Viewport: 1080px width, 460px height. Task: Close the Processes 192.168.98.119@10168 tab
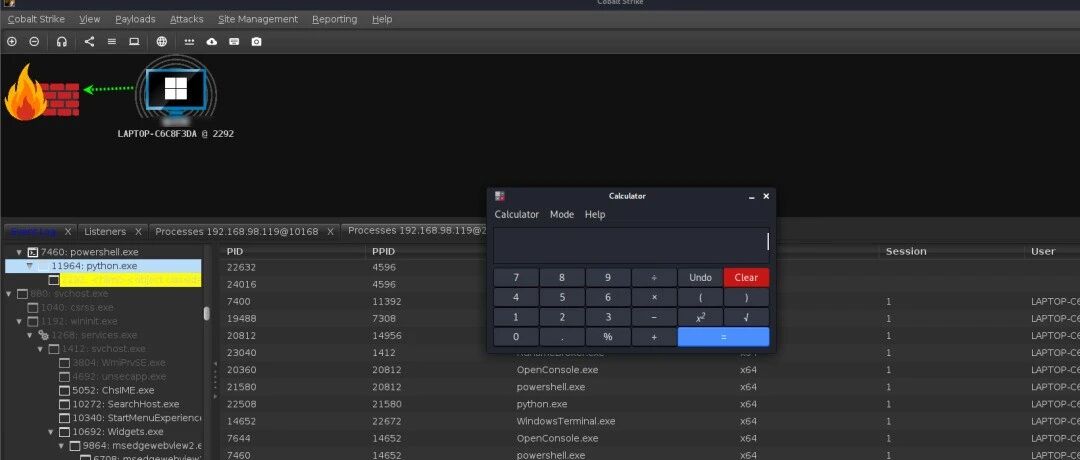(331, 231)
